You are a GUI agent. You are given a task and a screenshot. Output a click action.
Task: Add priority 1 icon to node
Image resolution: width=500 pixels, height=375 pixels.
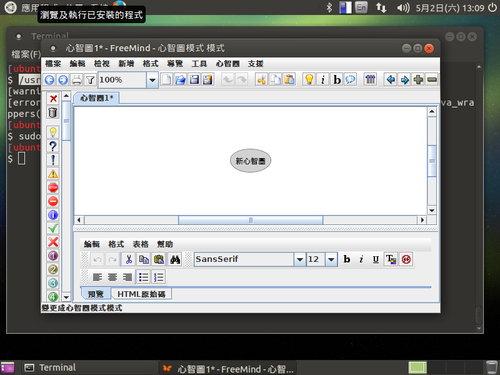tap(53, 256)
